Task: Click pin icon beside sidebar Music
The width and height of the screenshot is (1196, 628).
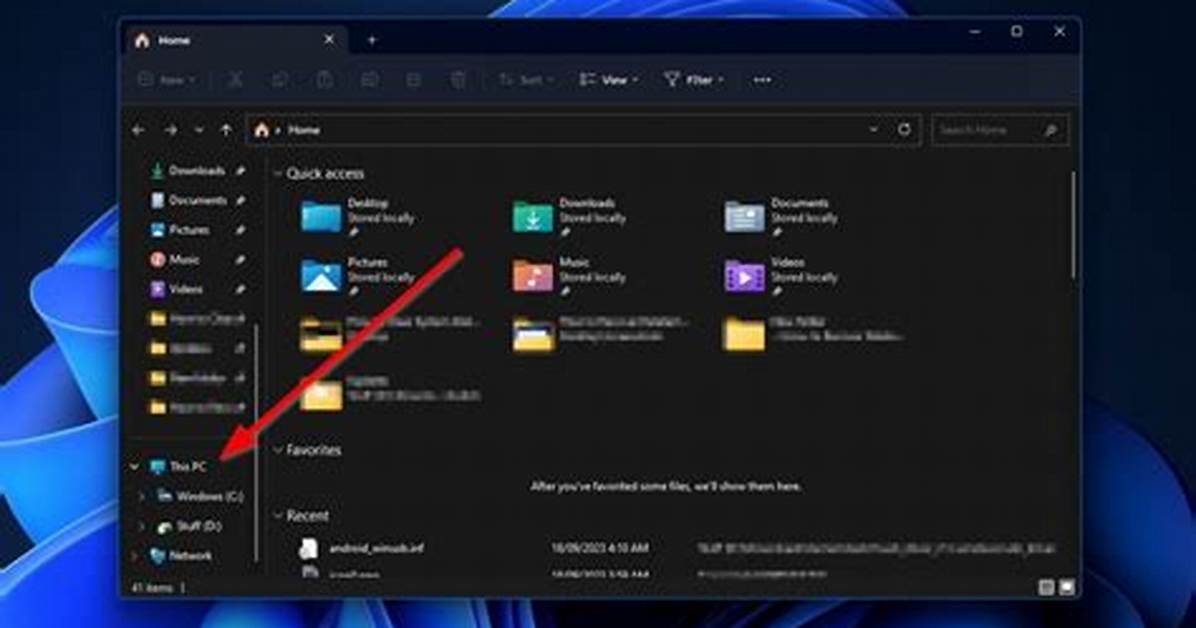Action: [240, 260]
